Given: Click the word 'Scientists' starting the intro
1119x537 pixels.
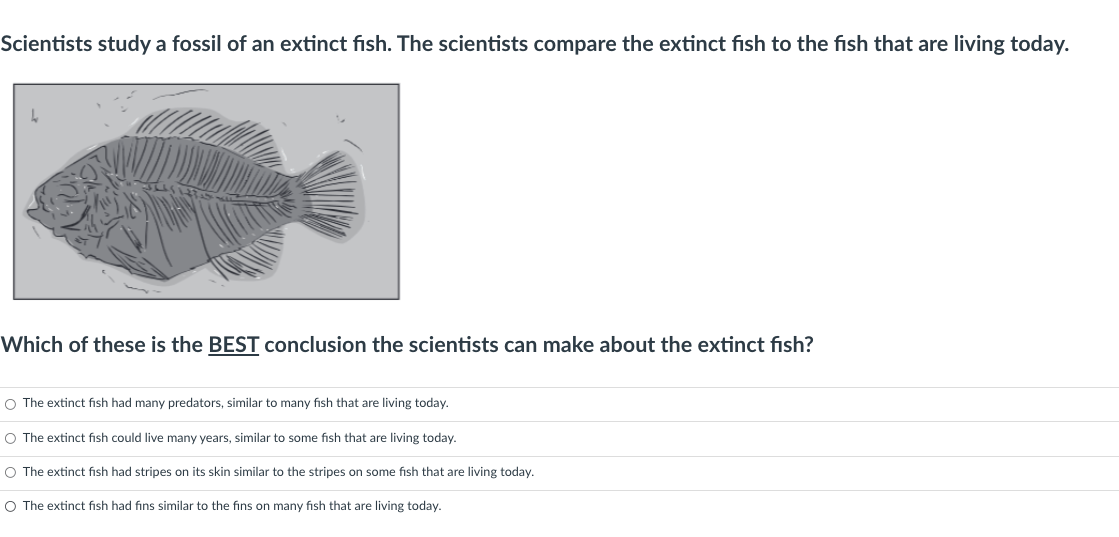Looking at the screenshot, I should point(46,44).
